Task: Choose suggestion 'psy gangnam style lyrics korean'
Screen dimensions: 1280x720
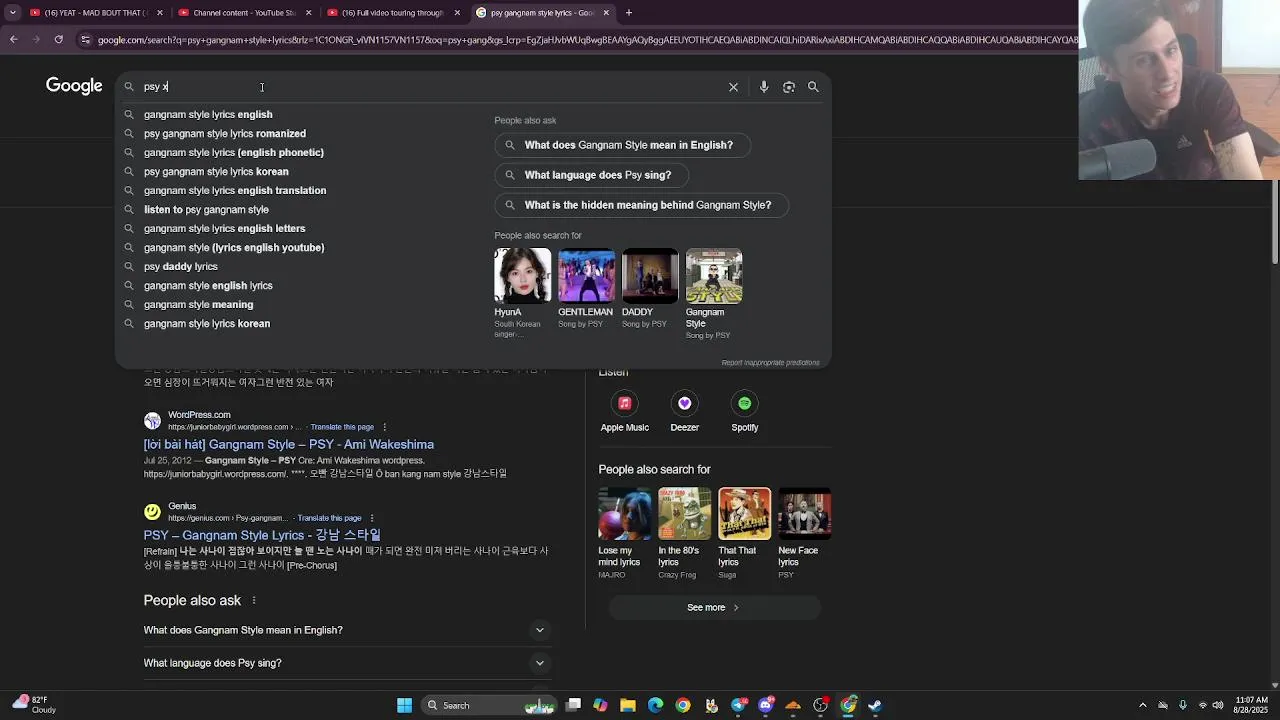Action: [216, 171]
